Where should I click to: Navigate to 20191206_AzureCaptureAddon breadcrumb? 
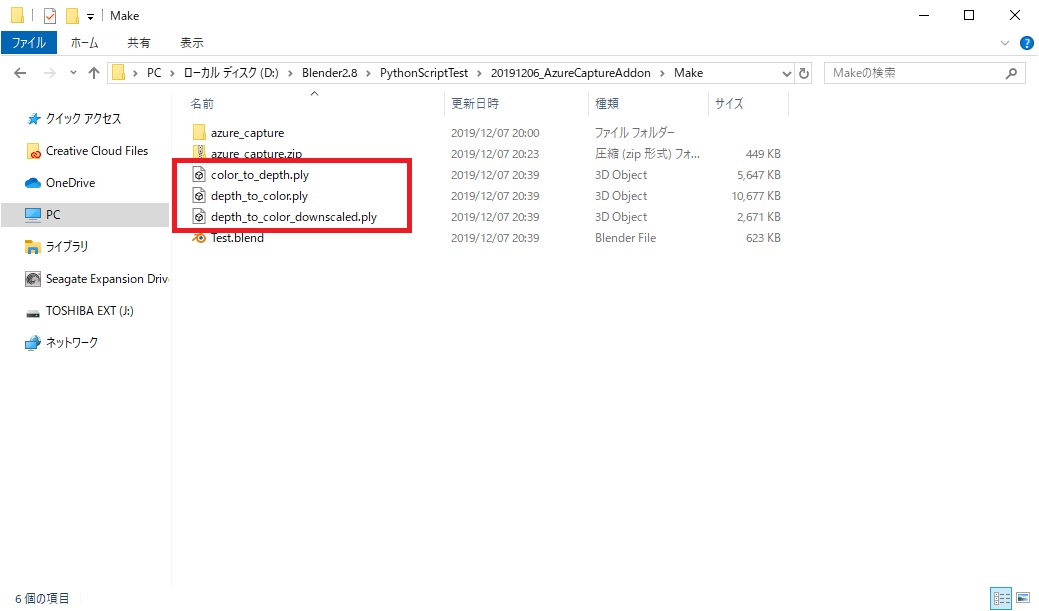571,73
